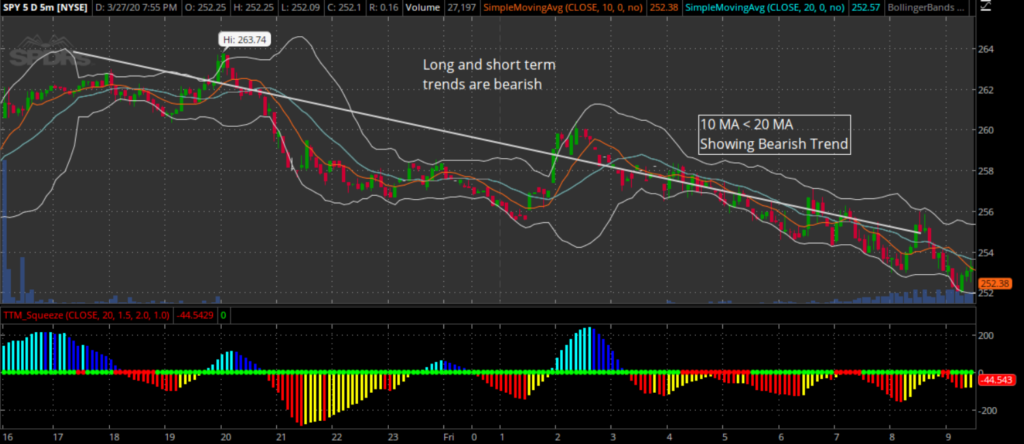Click the orange 252.38 price tag on axis
Viewport: 1024px width, 444px height.
[996, 283]
